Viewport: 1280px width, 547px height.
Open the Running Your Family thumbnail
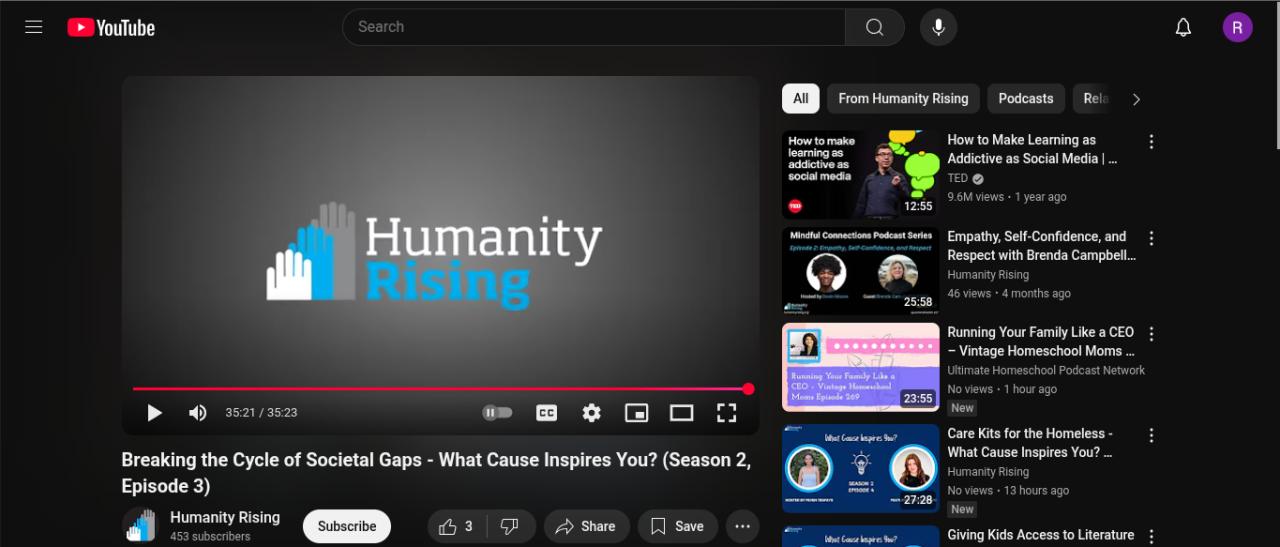coord(861,367)
